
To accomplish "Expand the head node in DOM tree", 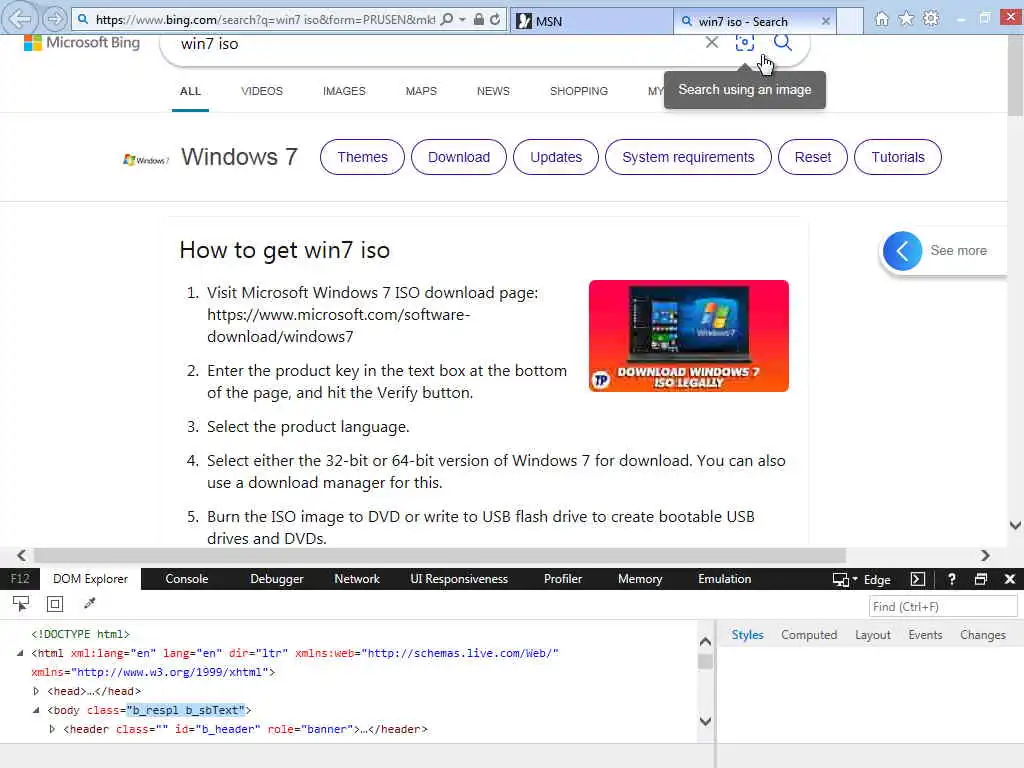I will [x=36, y=691].
